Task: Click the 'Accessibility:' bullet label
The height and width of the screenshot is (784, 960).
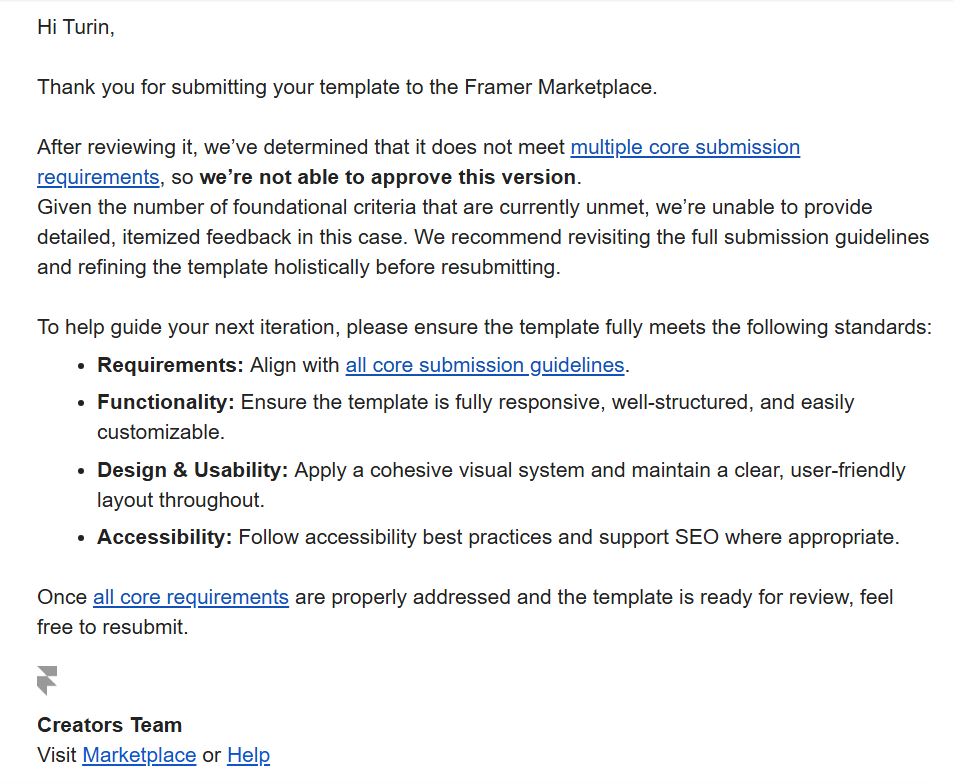Action: pos(165,537)
